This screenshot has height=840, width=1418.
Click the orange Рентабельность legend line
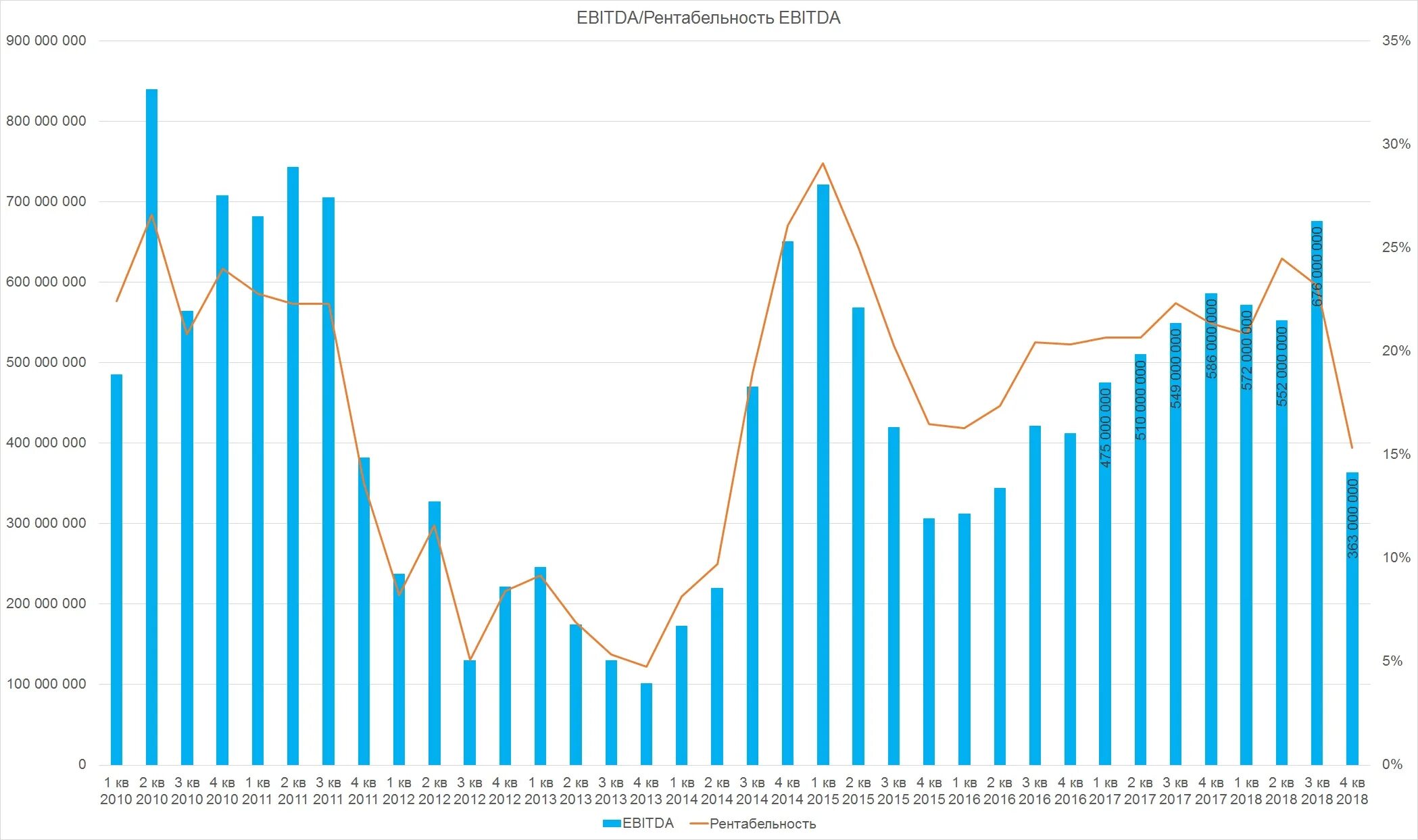click(x=698, y=824)
